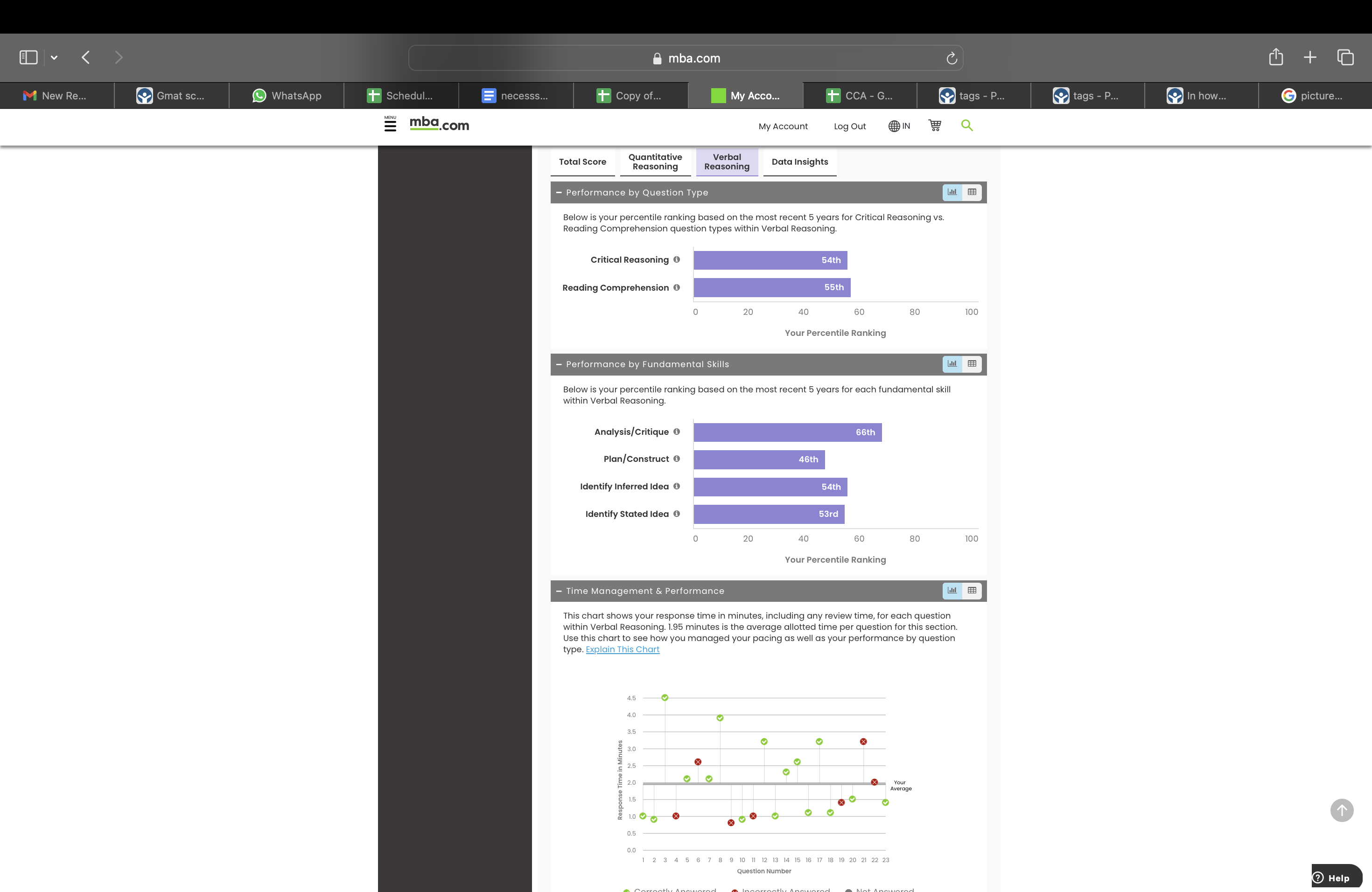Collapse the Time Management & Performance section

point(558,591)
